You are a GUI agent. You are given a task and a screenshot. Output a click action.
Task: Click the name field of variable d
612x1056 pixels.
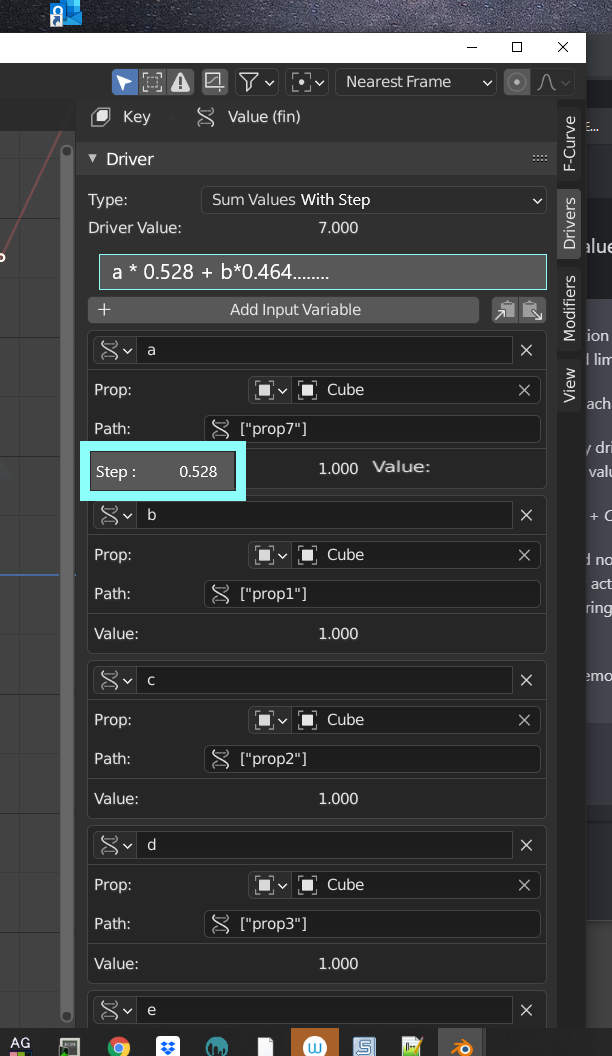click(325, 845)
